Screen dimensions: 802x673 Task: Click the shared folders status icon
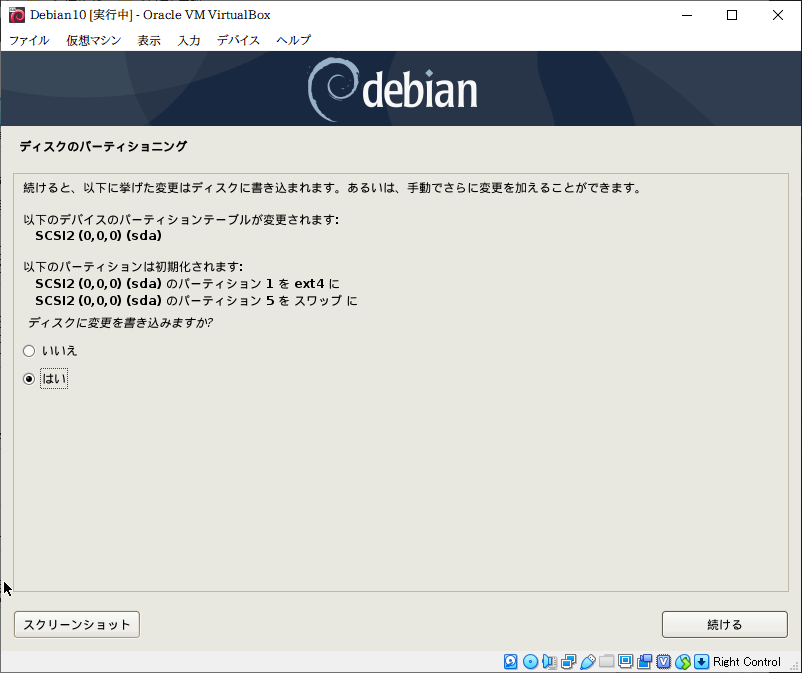pos(607,661)
